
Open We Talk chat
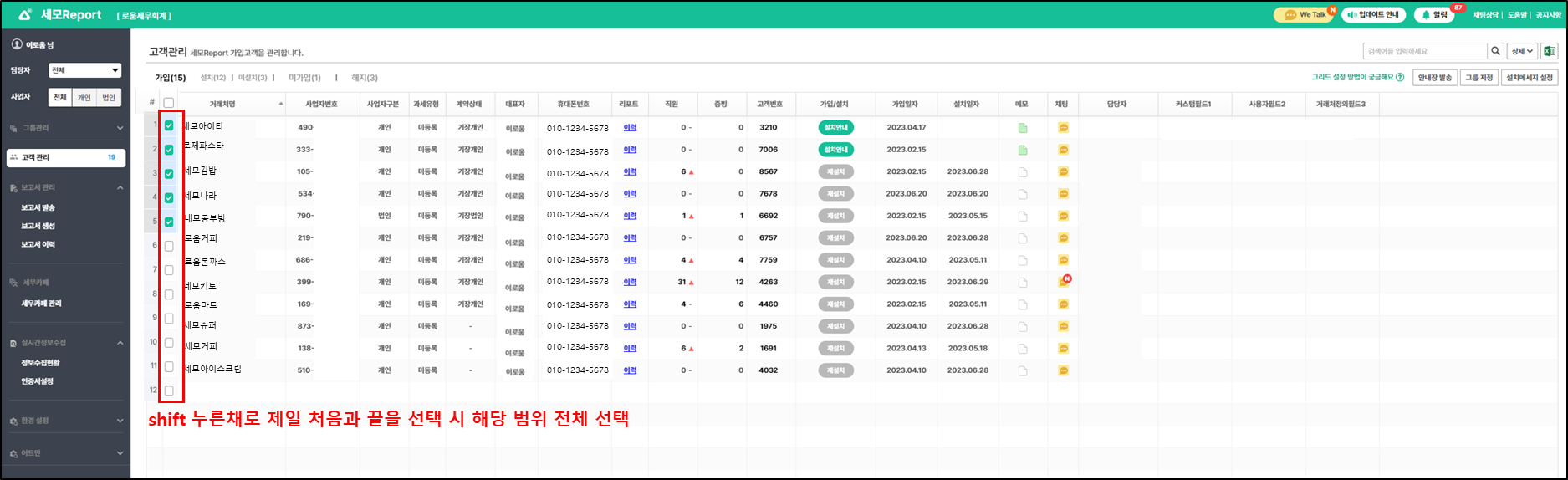click(1305, 15)
